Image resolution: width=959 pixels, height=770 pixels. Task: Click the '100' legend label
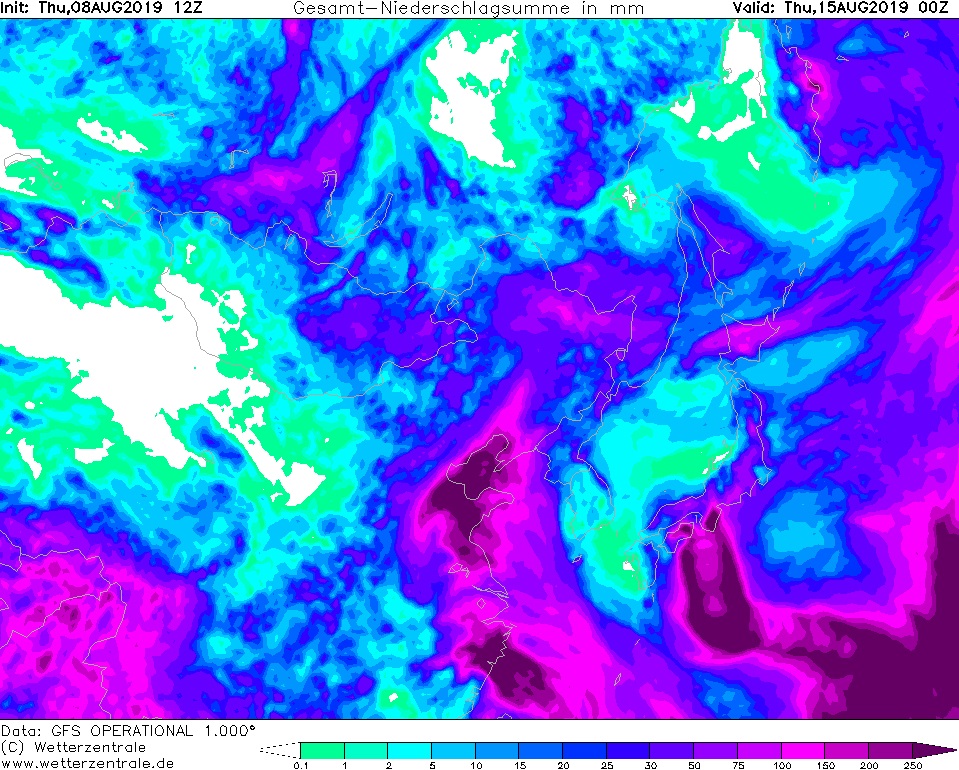click(x=782, y=765)
